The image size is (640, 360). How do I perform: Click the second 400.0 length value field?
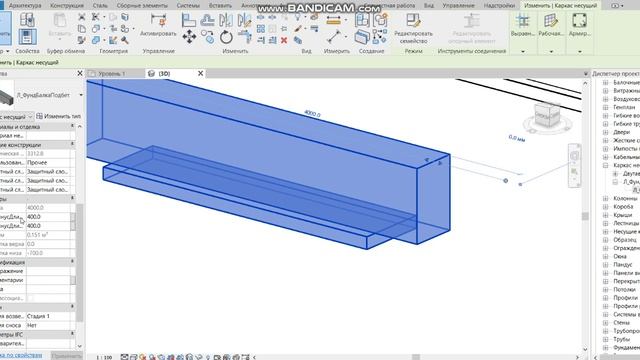tap(48, 226)
